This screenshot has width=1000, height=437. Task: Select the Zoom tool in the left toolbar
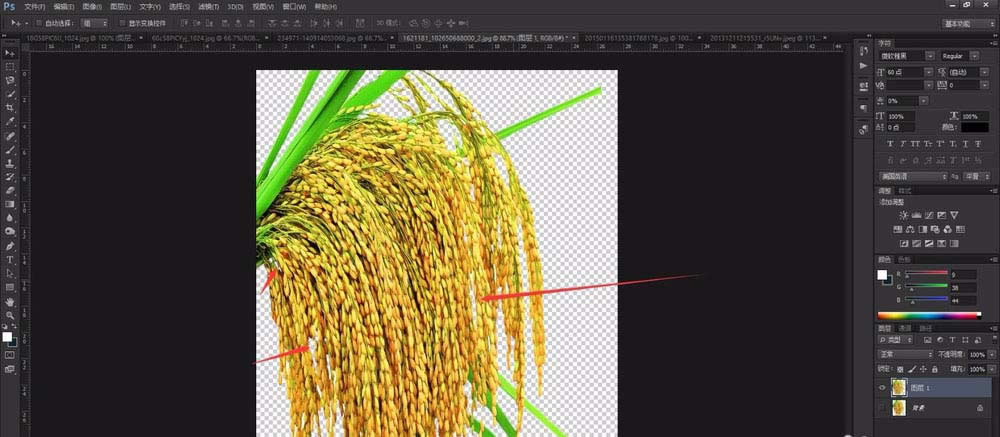(x=10, y=314)
